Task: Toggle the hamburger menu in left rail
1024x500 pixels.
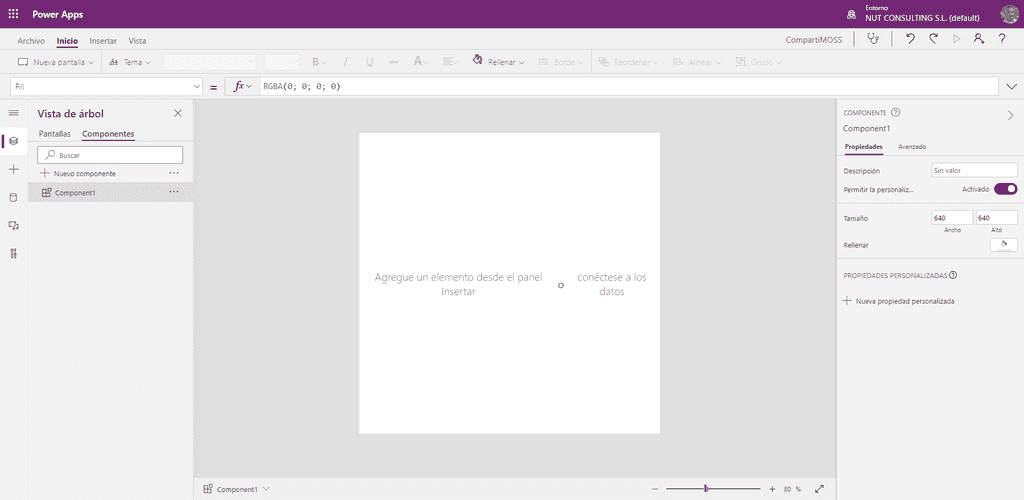Action: tap(13, 113)
